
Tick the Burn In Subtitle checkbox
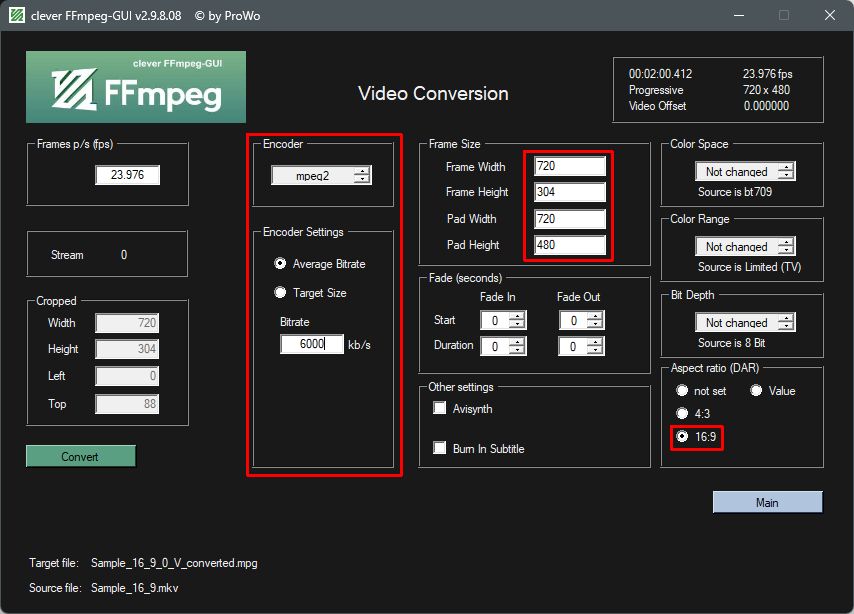tap(440, 448)
